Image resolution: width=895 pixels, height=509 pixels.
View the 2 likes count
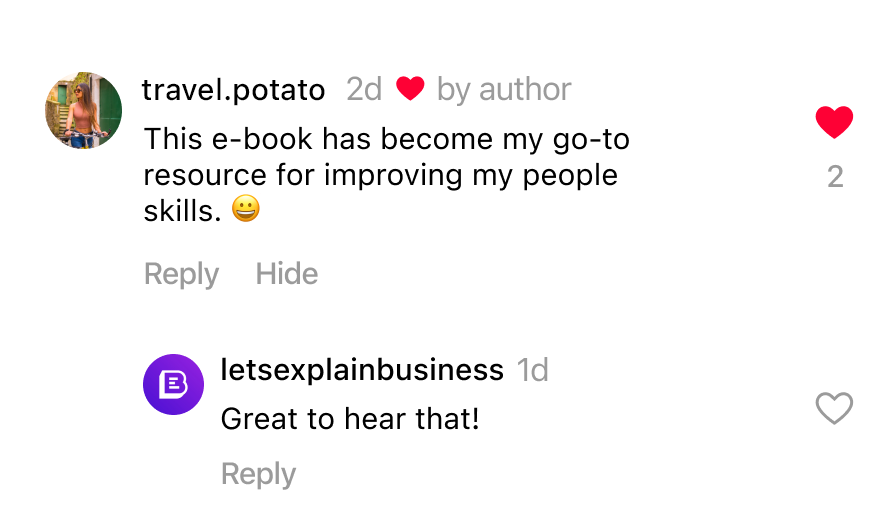(x=835, y=177)
